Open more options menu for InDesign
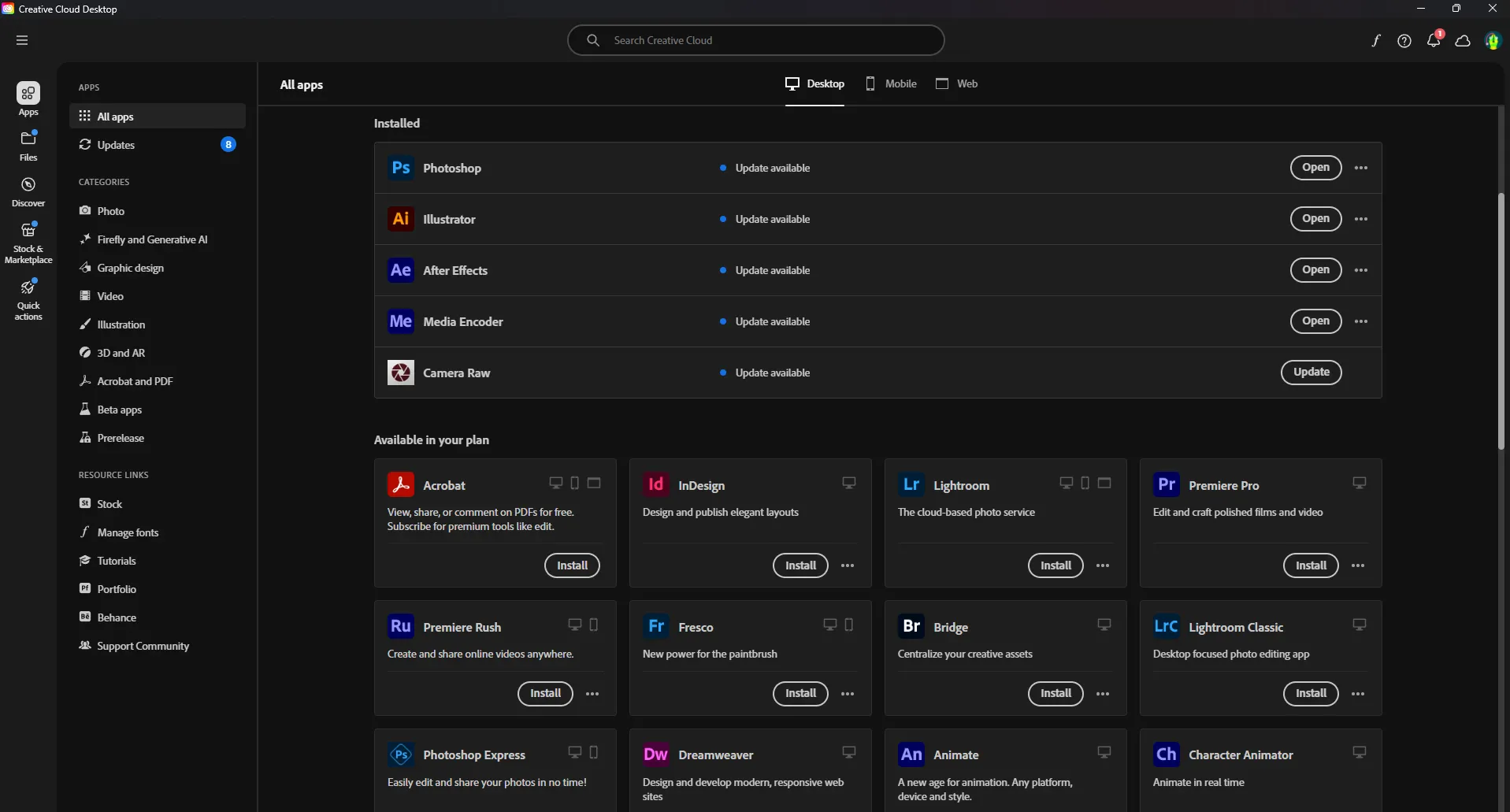The width and height of the screenshot is (1510, 812). 848,565
